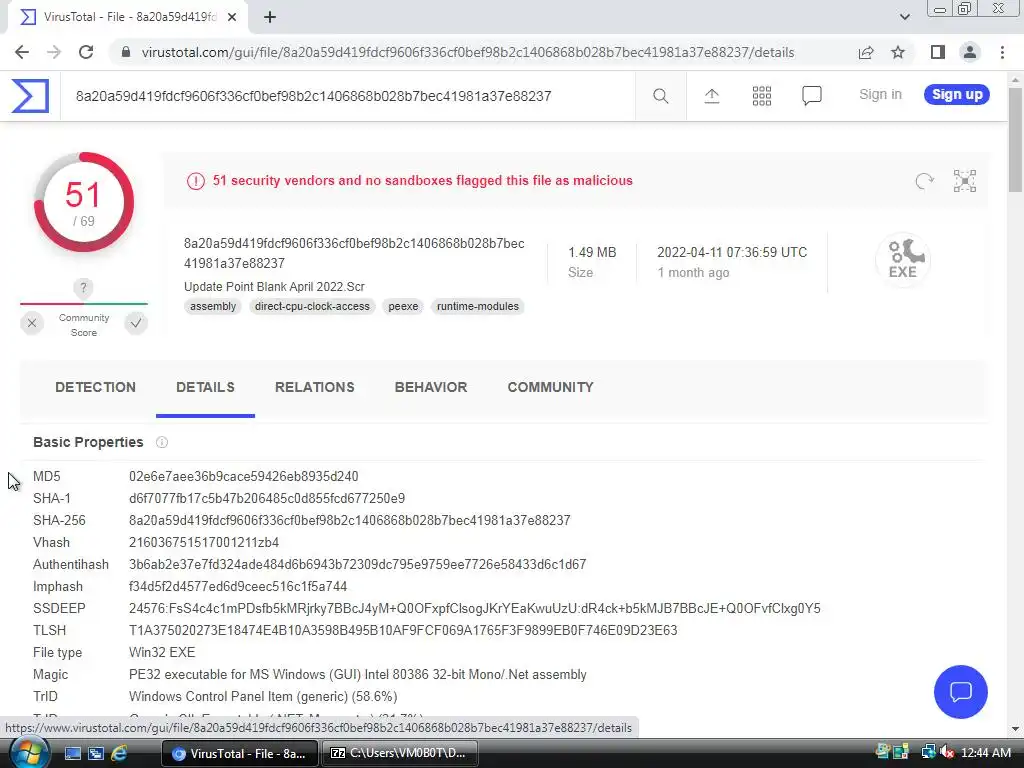Image resolution: width=1024 pixels, height=768 pixels.
Task: Open the RELATIONS tab
Action: (315, 387)
